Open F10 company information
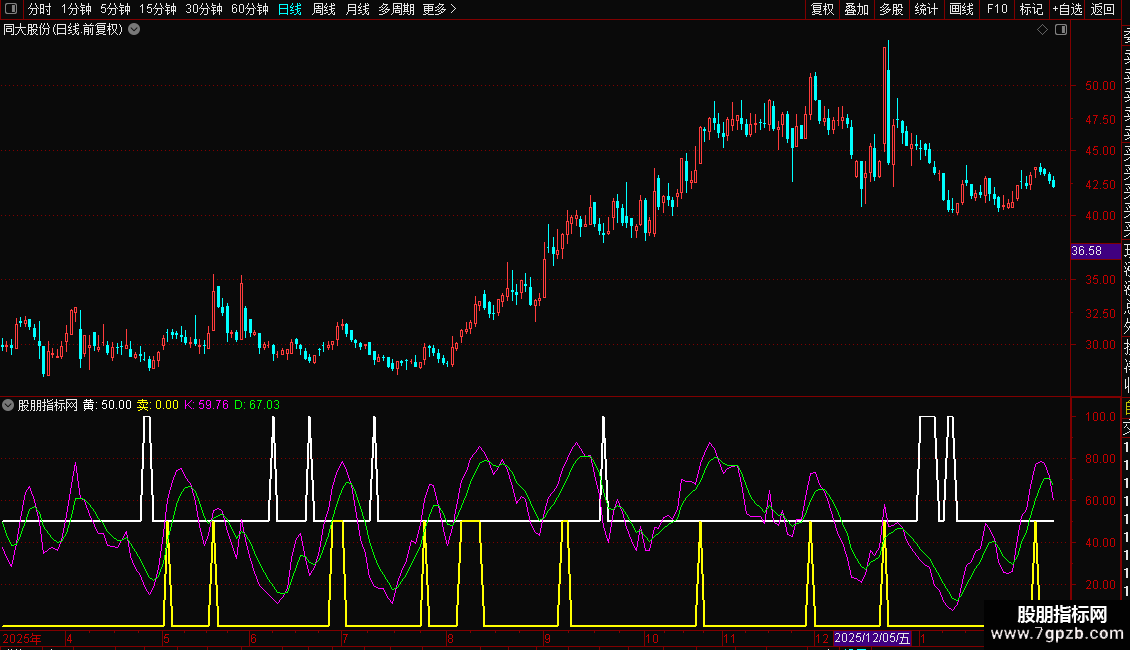1130x650 pixels. click(996, 9)
